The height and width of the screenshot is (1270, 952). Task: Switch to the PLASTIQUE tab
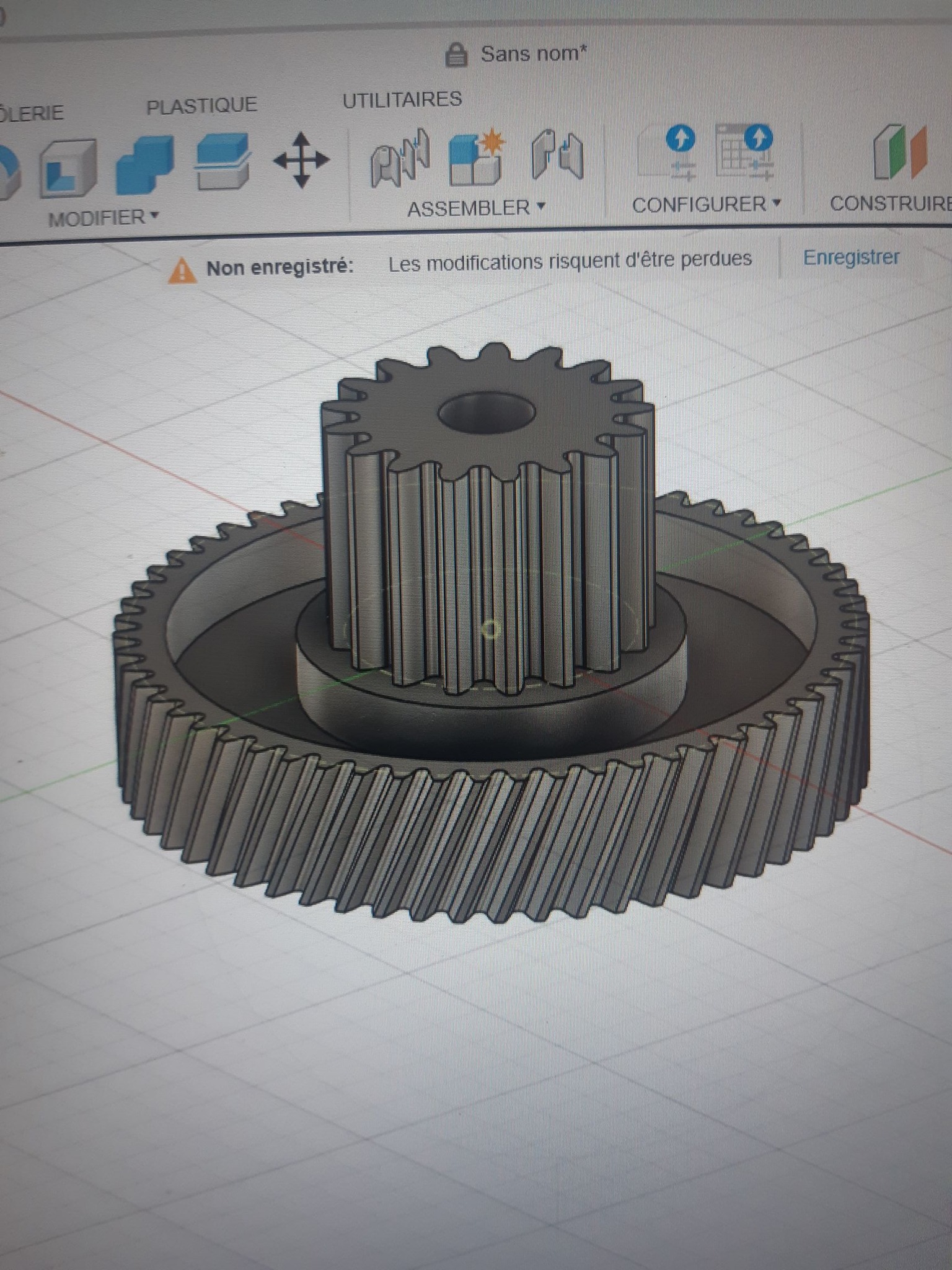[x=201, y=106]
